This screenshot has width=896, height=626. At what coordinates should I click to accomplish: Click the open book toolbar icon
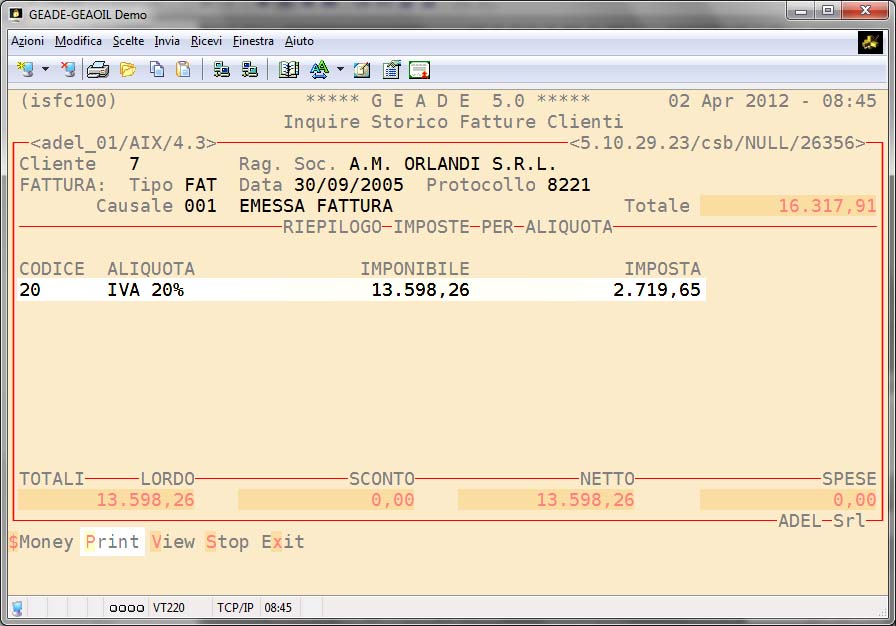pos(289,70)
